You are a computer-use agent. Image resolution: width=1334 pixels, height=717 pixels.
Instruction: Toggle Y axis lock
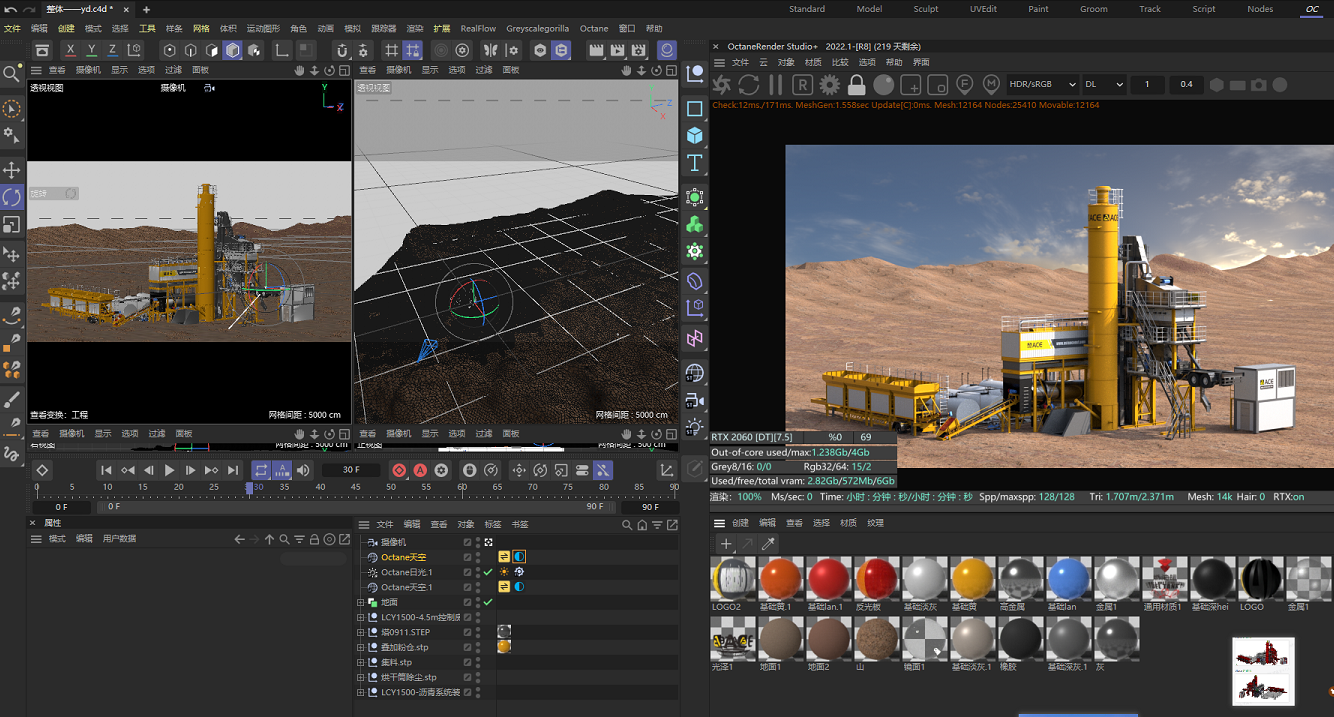click(x=91, y=50)
